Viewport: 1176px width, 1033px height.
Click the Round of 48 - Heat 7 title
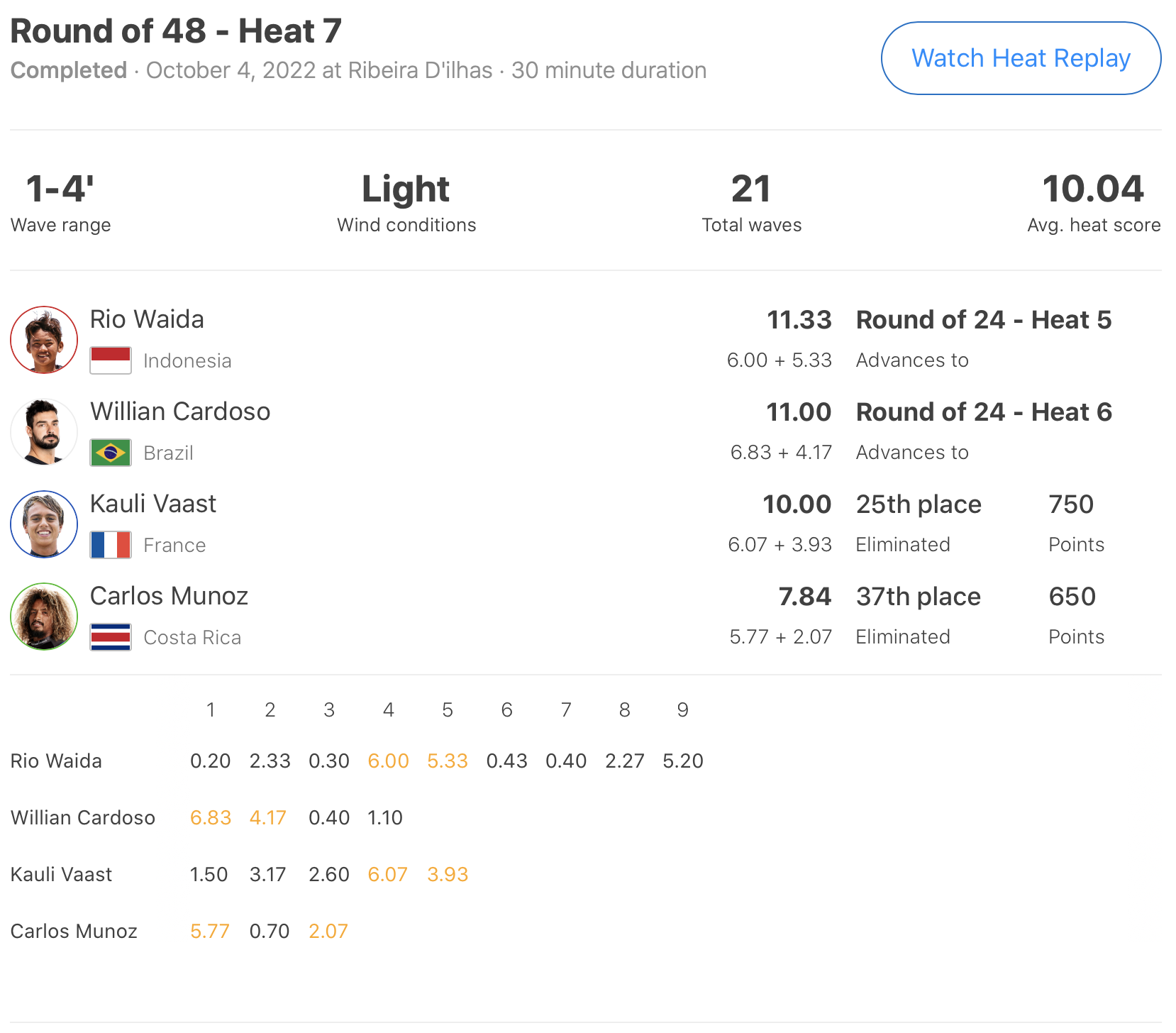coord(176,31)
